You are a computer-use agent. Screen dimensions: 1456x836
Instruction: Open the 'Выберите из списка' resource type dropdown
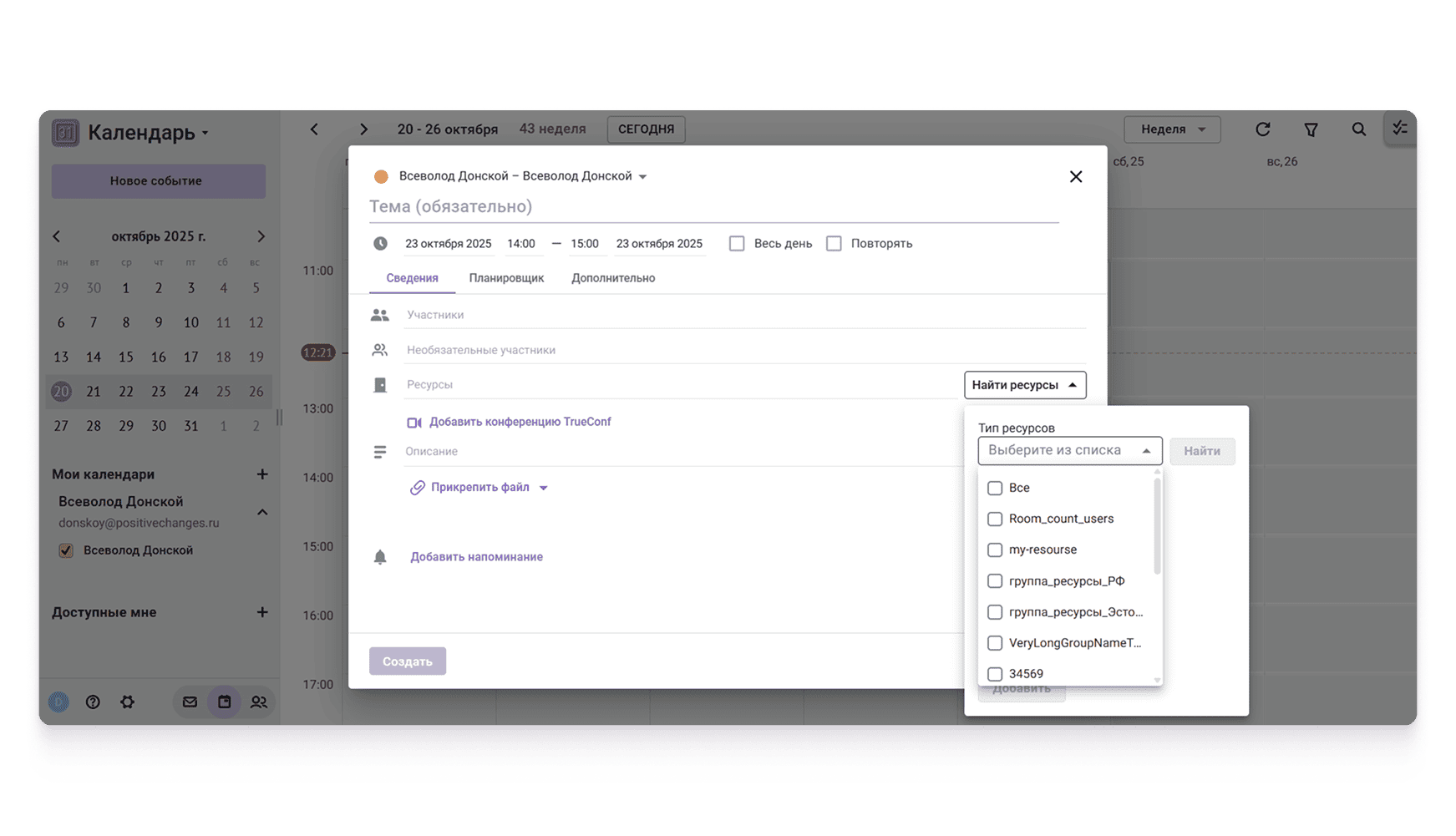[1069, 451]
